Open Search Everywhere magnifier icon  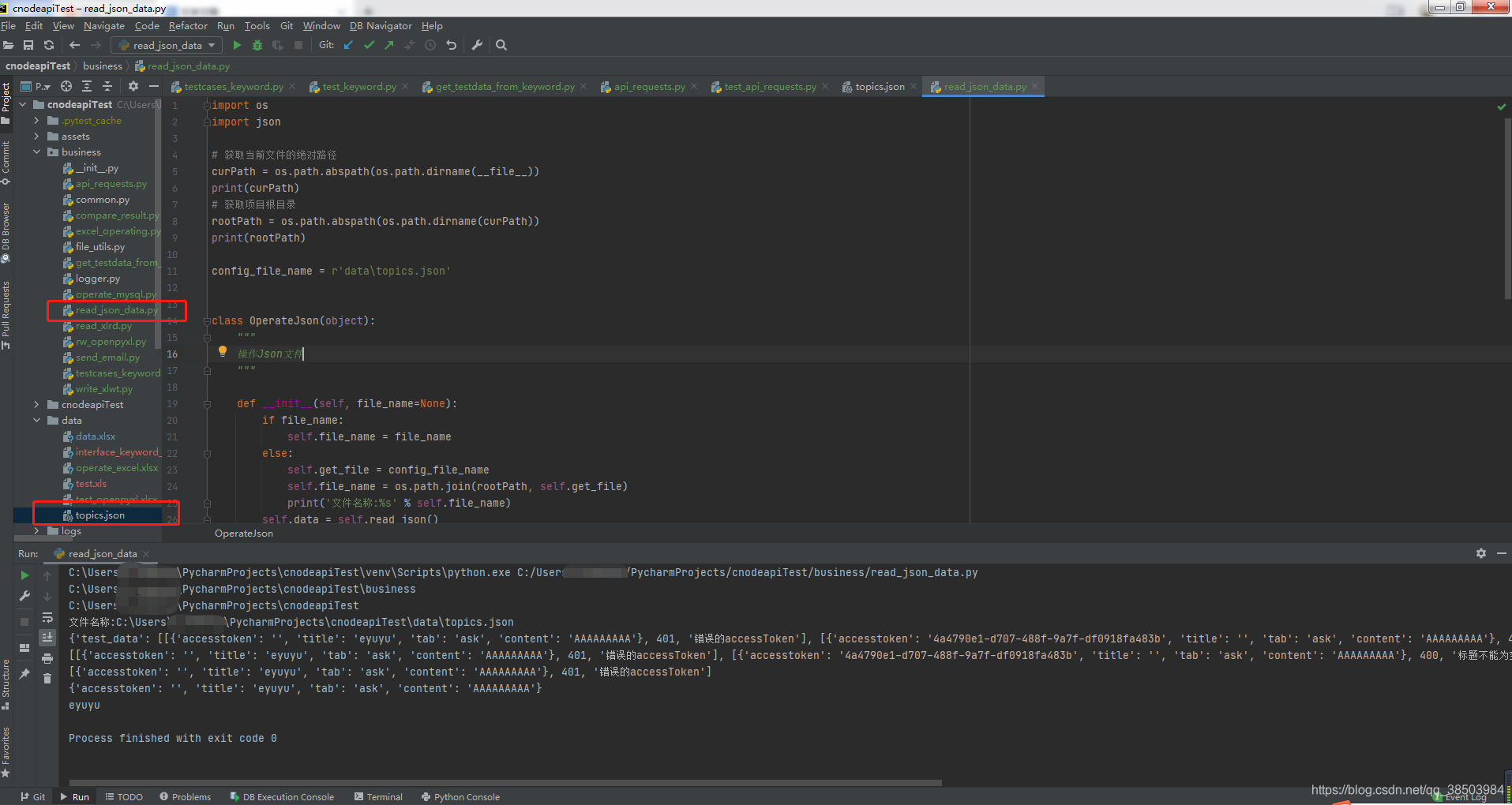click(501, 45)
